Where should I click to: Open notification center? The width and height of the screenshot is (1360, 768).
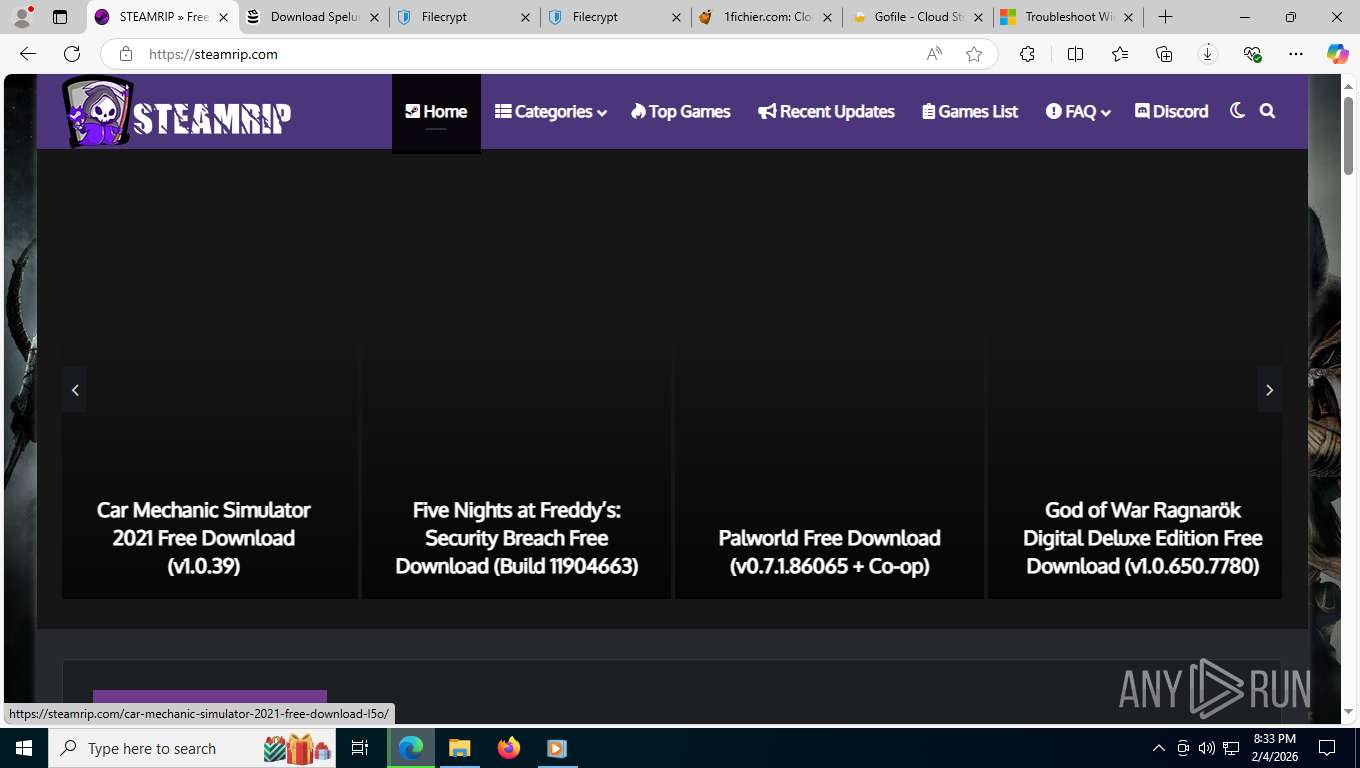[x=1327, y=748]
